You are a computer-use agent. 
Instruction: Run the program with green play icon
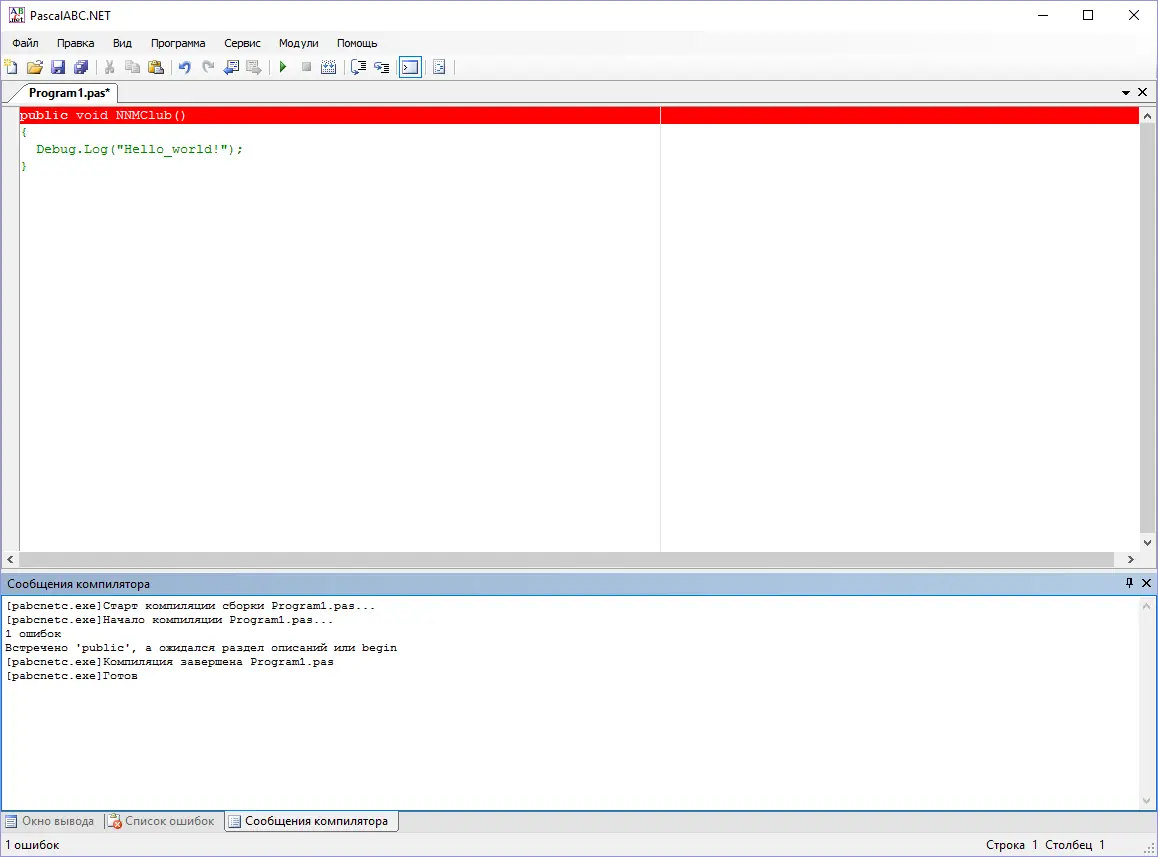click(x=283, y=67)
